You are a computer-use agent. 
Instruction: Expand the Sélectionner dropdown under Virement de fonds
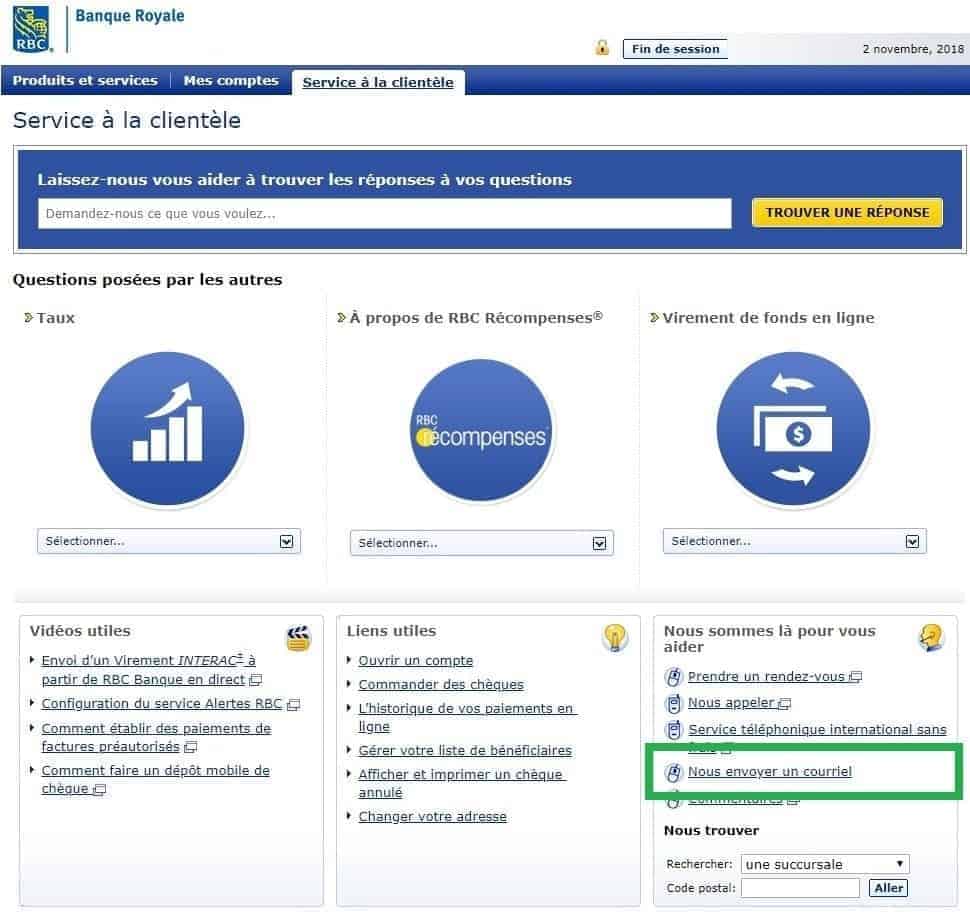[x=794, y=541]
